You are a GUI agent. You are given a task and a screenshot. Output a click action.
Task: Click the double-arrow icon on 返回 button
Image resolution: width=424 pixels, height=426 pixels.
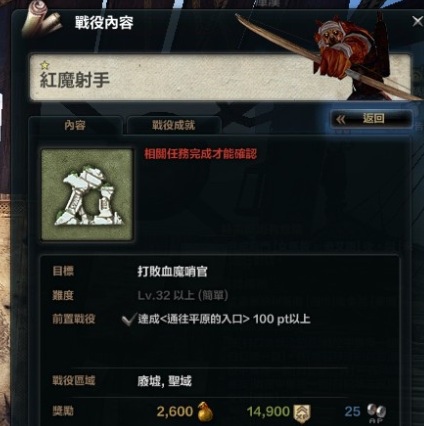(341, 119)
